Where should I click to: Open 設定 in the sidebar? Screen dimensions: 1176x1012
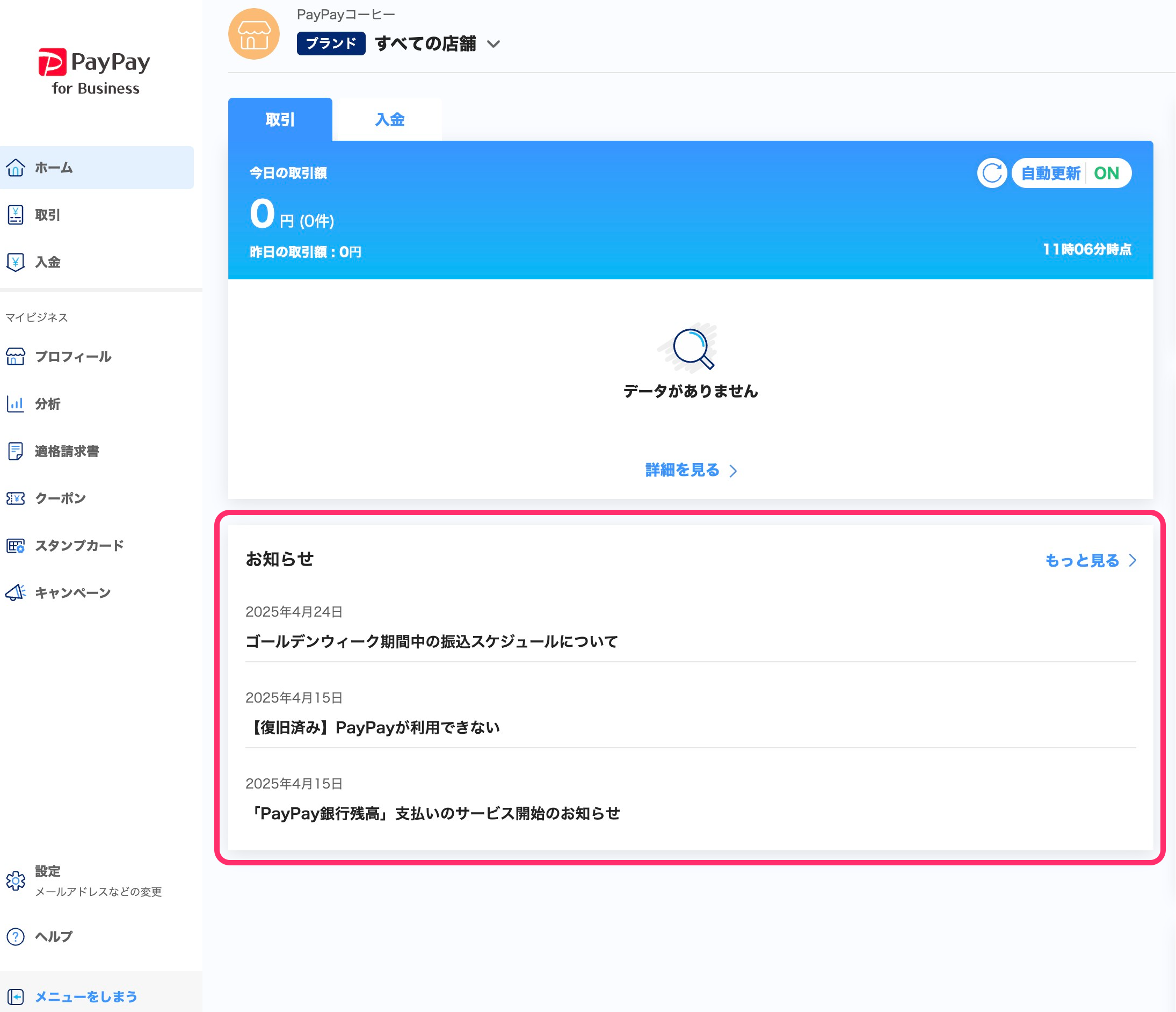click(97, 881)
